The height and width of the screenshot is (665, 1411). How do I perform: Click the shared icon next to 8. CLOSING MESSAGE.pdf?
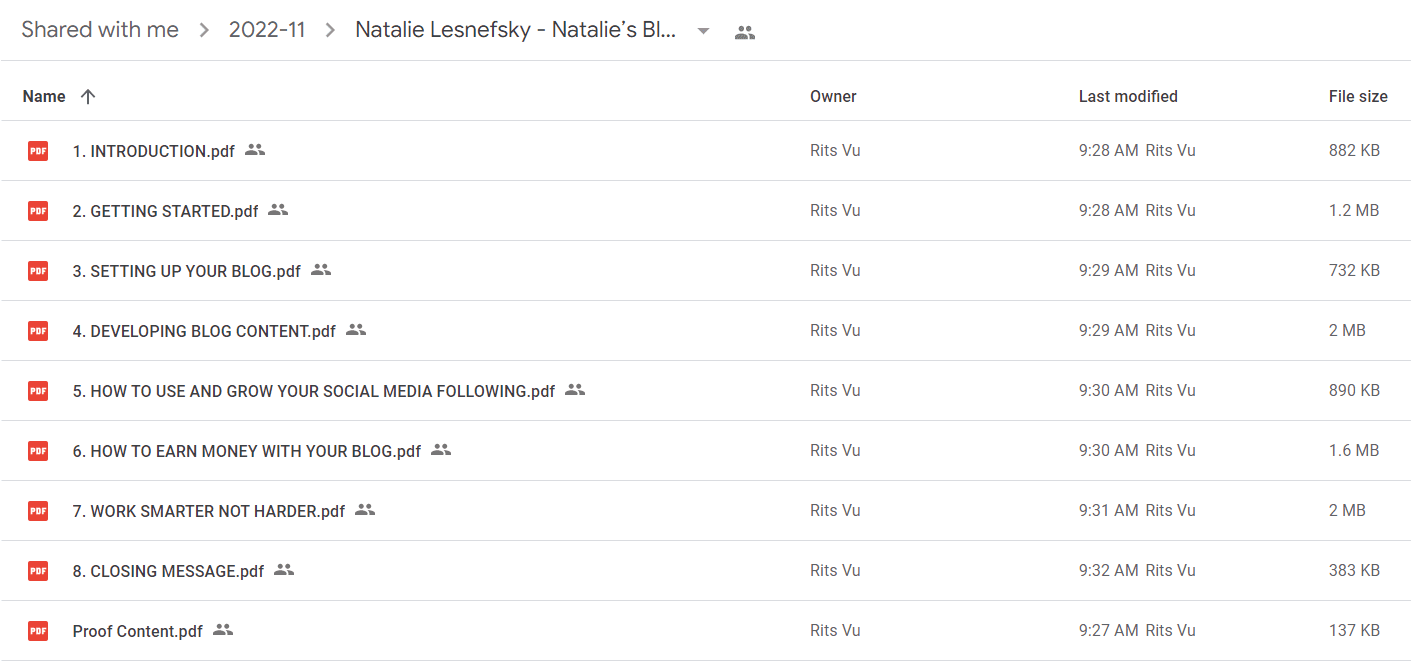(x=284, y=570)
